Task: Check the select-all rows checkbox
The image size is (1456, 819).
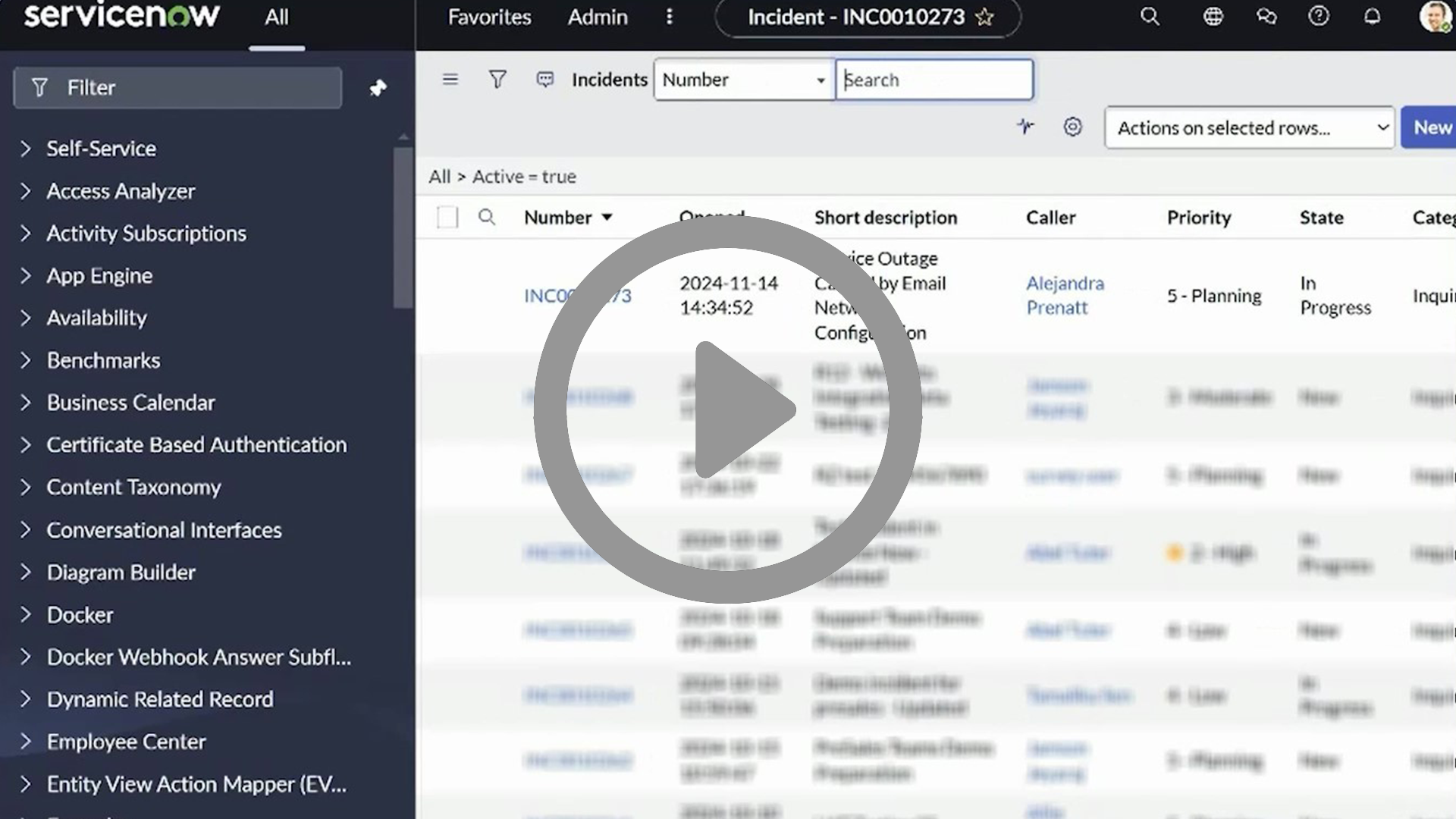Action: 447,217
